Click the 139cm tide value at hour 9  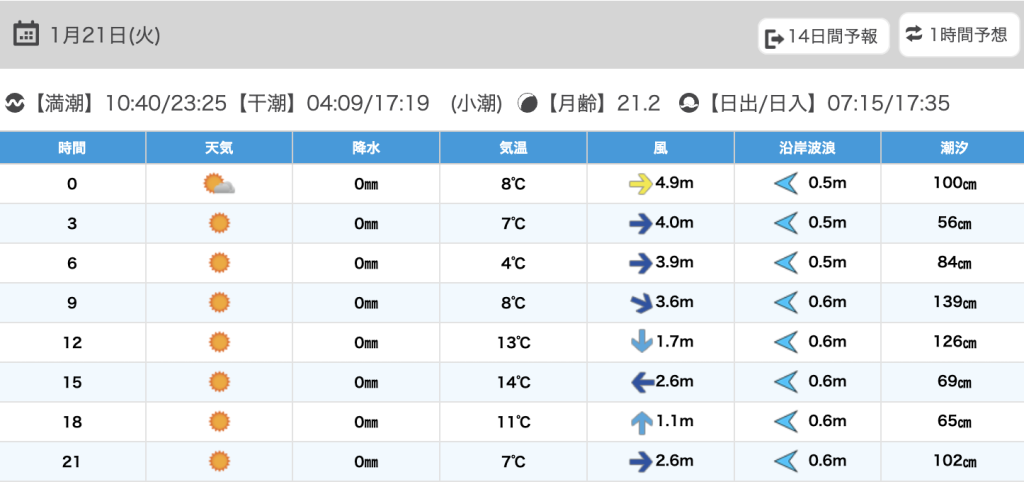pos(952,302)
